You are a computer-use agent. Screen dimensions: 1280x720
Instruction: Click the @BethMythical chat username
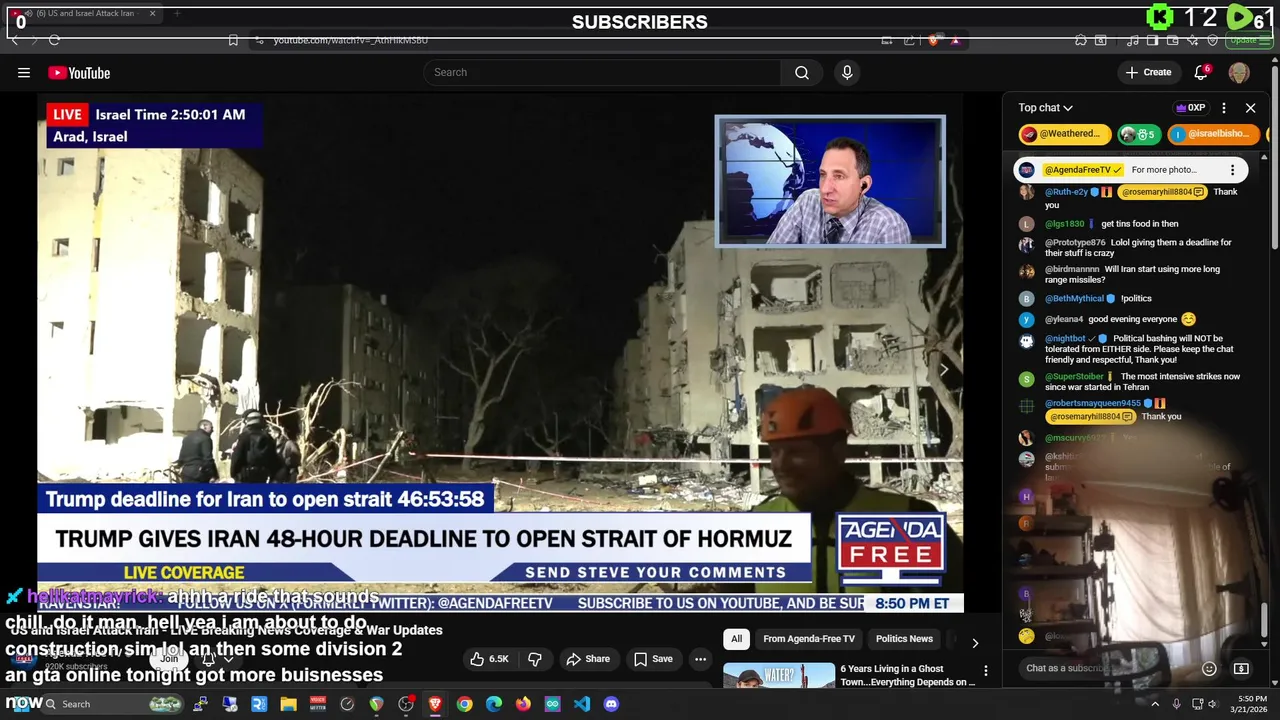point(1074,298)
